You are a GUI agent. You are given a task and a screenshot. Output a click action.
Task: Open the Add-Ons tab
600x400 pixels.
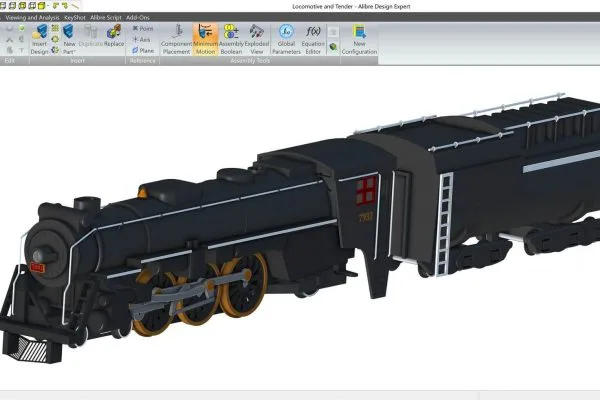click(x=137, y=18)
